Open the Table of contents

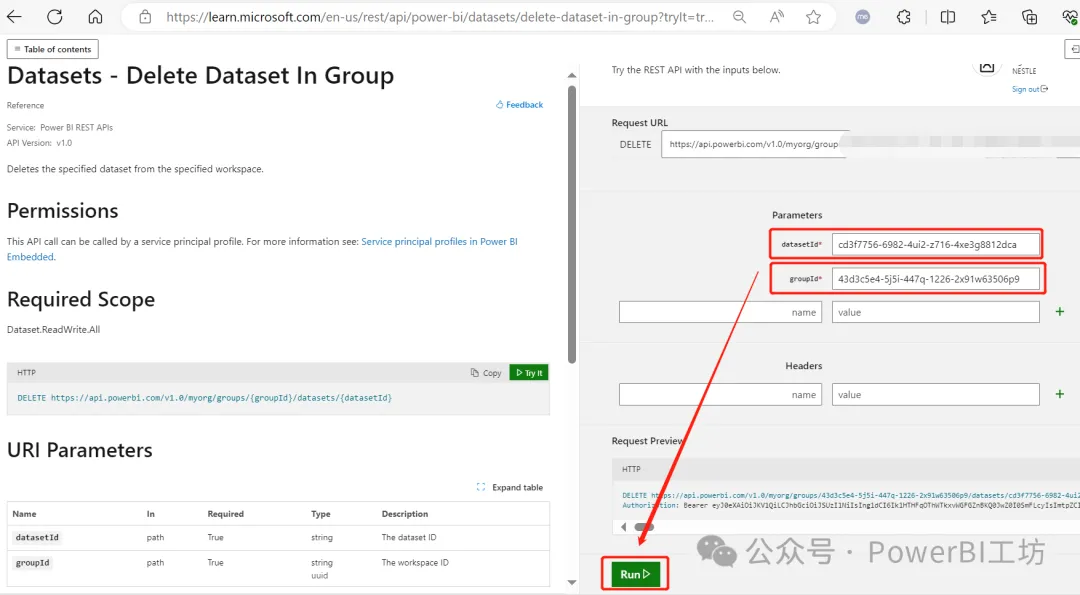point(53,49)
